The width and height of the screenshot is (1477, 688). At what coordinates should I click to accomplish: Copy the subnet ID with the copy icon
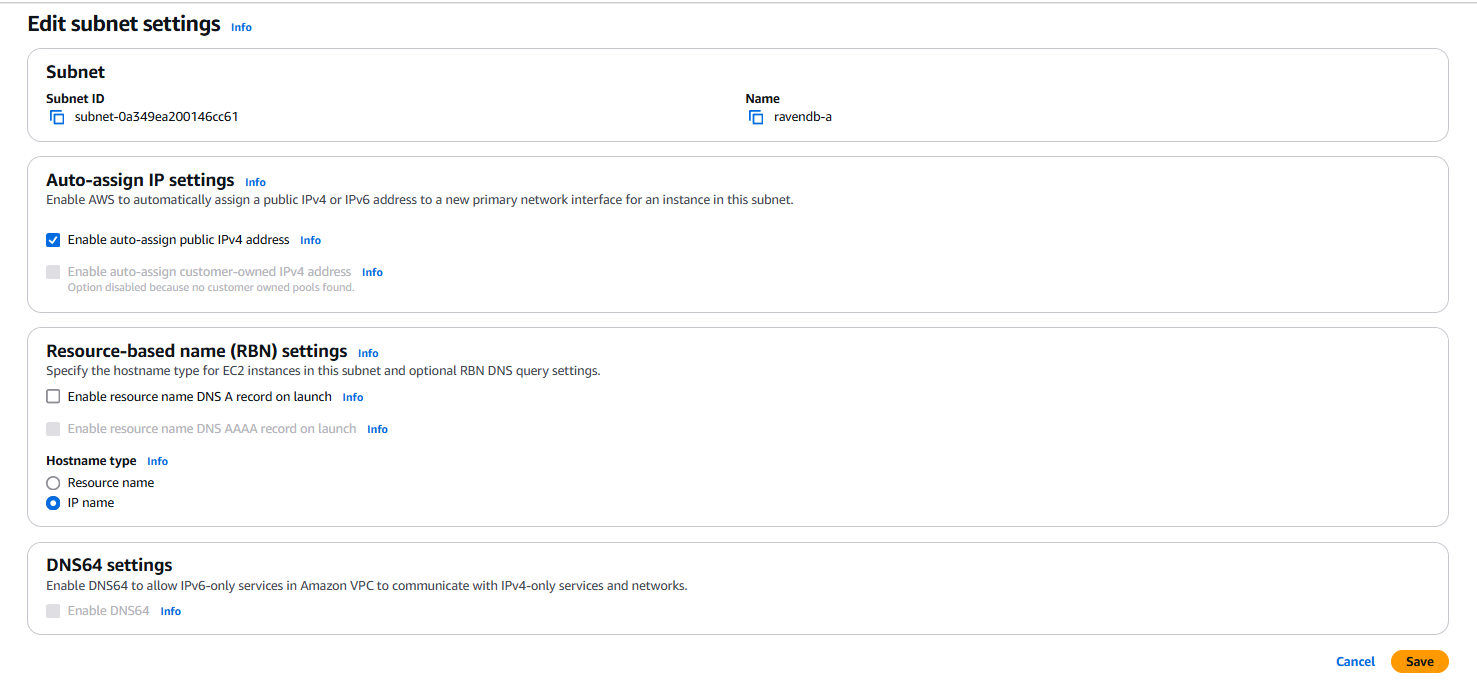click(57, 117)
